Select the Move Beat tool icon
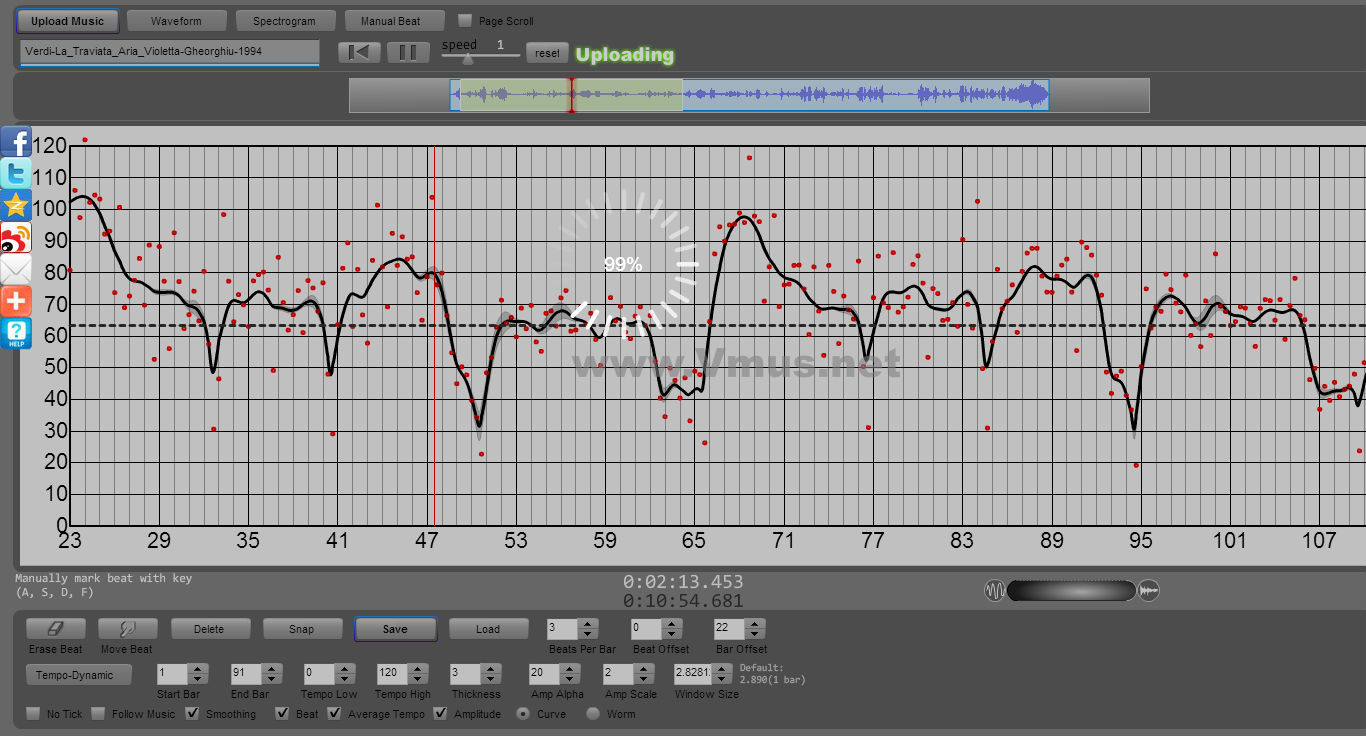The image size is (1366, 736). tap(127, 629)
